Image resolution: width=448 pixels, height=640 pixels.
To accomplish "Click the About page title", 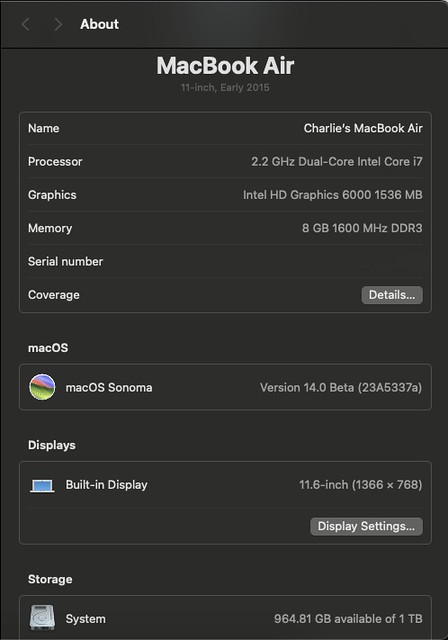I will pyautogui.click(x=100, y=24).
